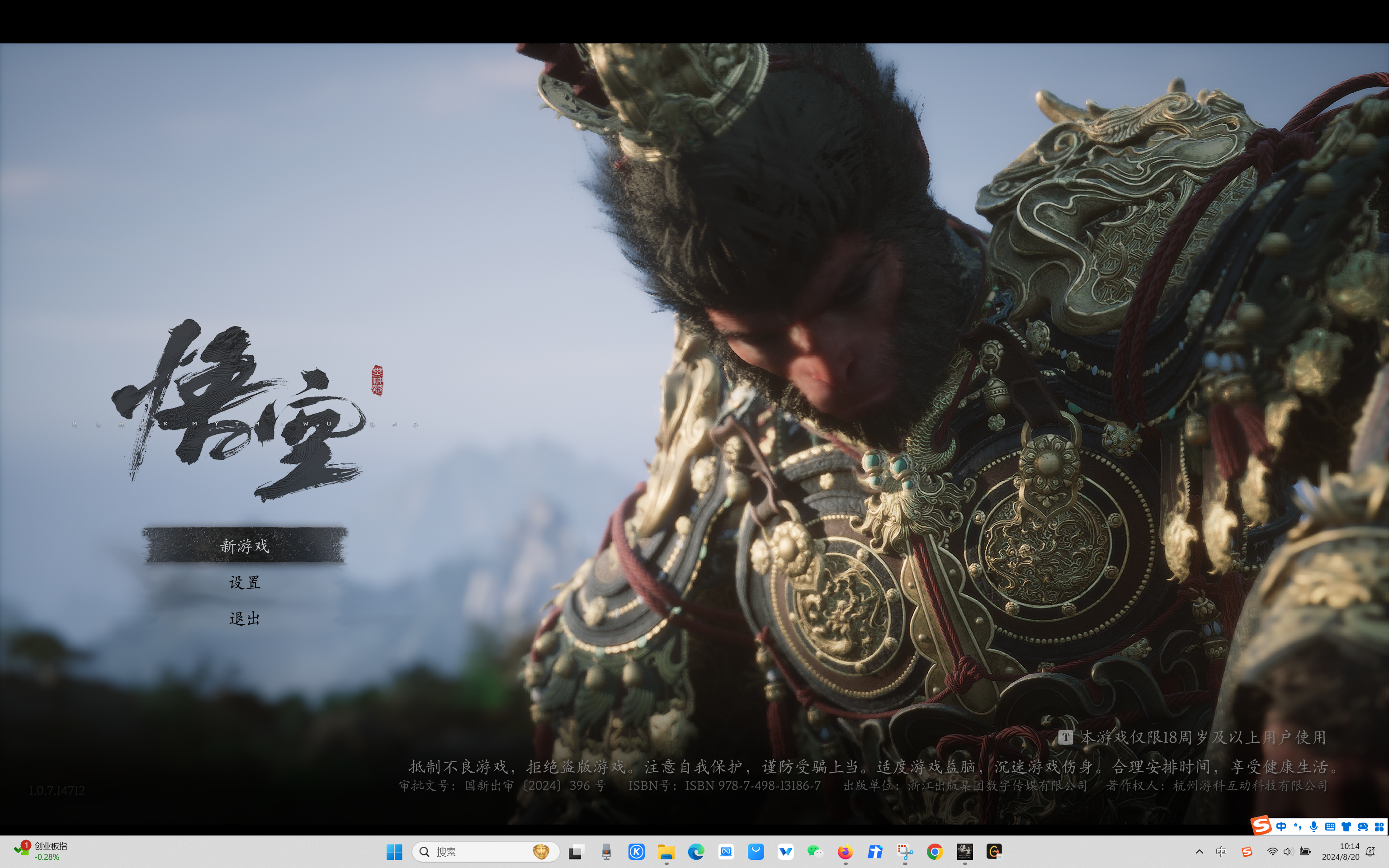Click the Sogou S logo on IME bar
The height and width of the screenshot is (868, 1389).
coord(1261,826)
